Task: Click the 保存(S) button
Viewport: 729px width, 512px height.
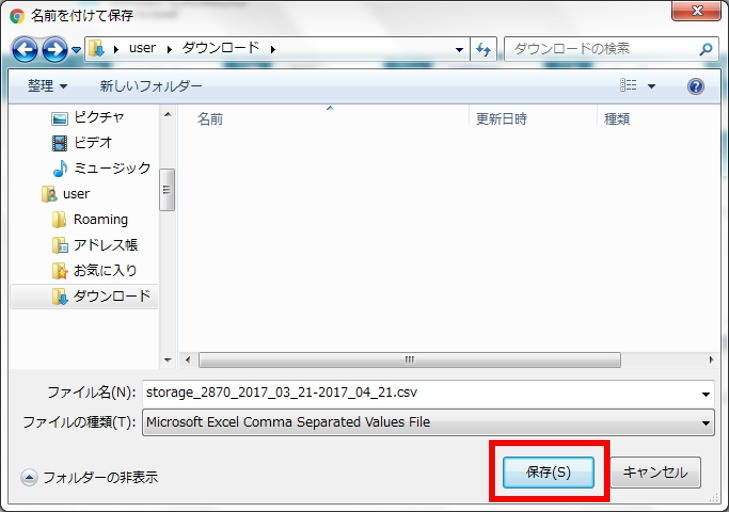Action: coord(548,472)
